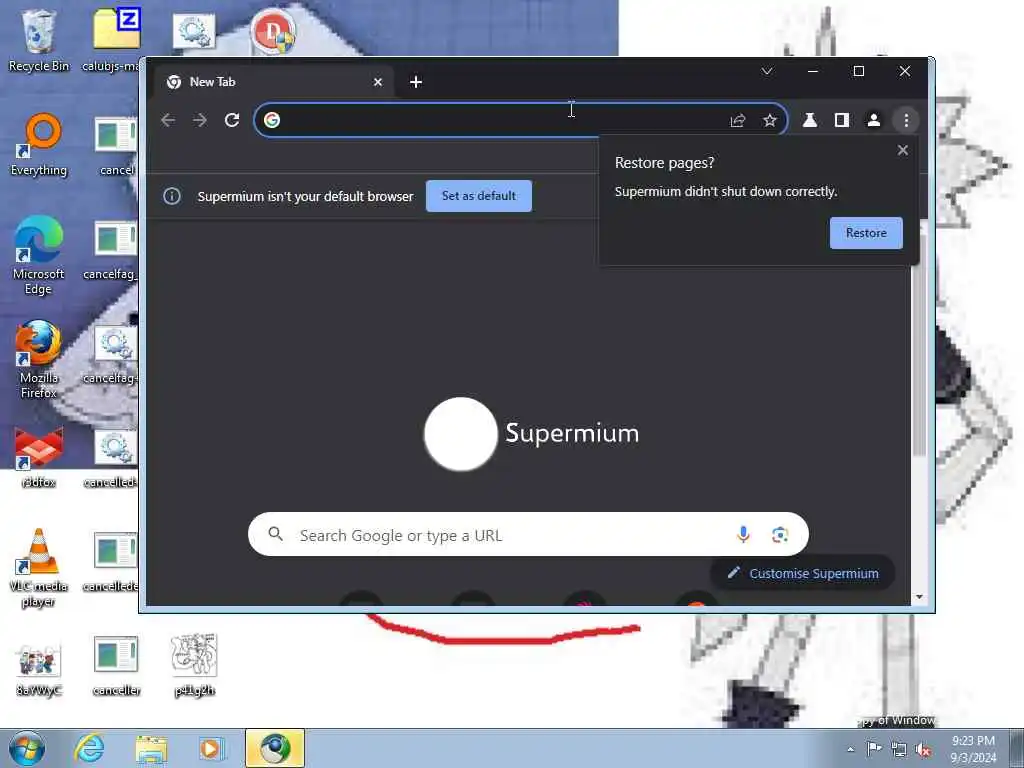Maximize the Supermium window
The image size is (1024, 768).
(x=859, y=71)
